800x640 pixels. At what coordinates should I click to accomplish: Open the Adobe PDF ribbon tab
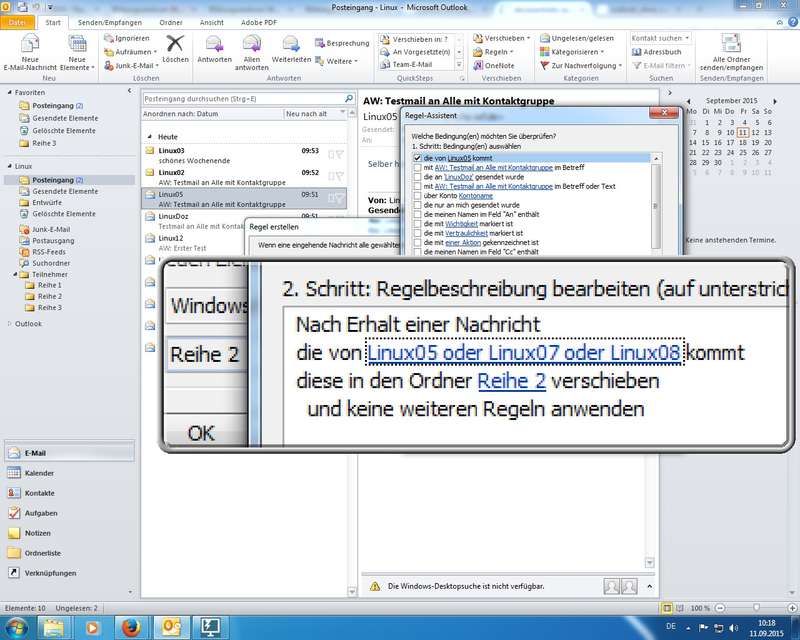(x=259, y=22)
